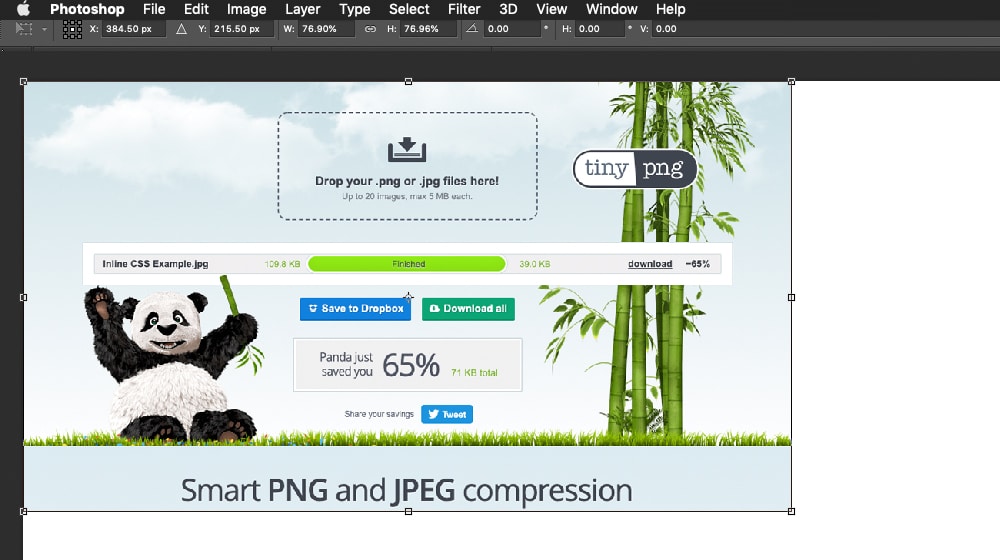This screenshot has height=560, width=1000.
Task: Open the Type menu
Action: click(355, 9)
